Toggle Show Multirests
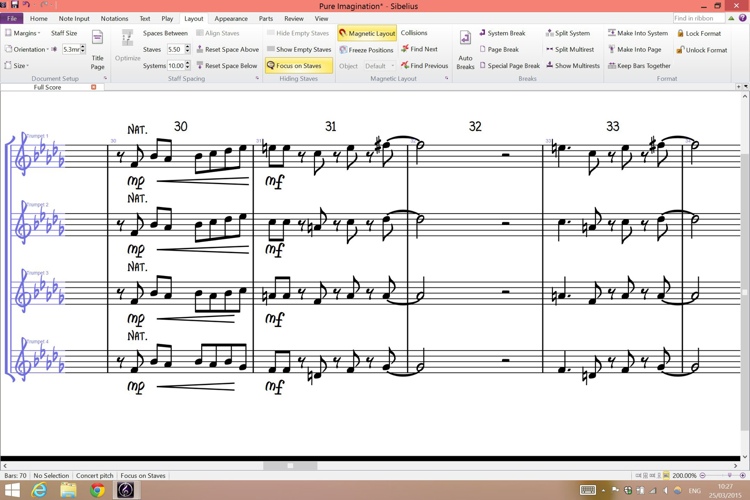The image size is (750, 500). pyautogui.click(x=572, y=66)
